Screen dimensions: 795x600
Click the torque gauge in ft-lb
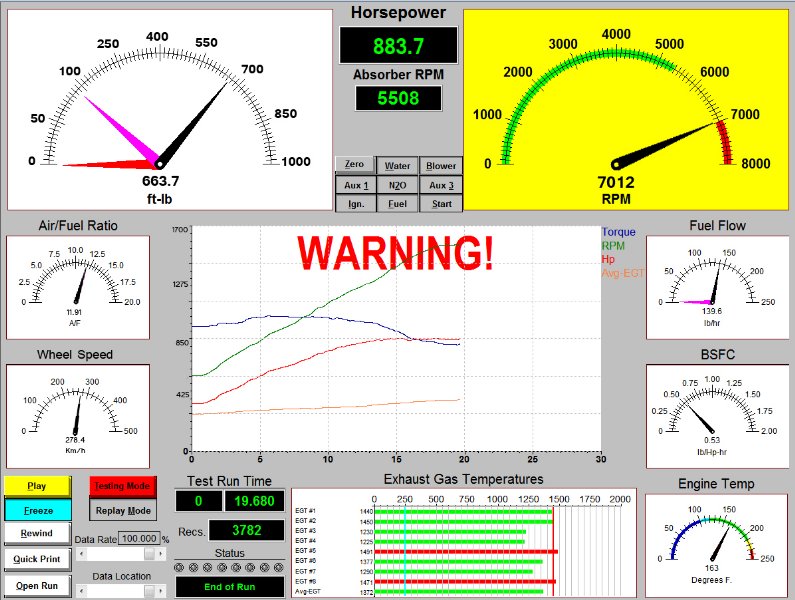[x=169, y=109]
